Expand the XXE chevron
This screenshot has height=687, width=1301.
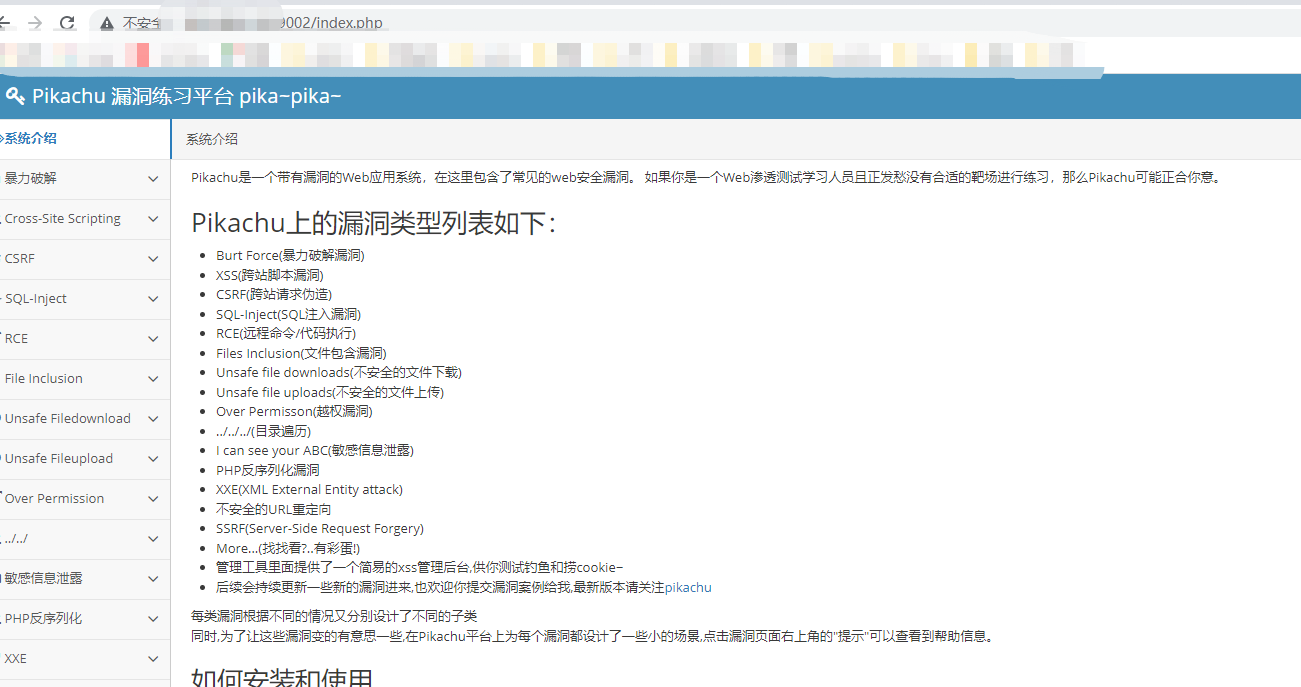pyautogui.click(x=153, y=659)
